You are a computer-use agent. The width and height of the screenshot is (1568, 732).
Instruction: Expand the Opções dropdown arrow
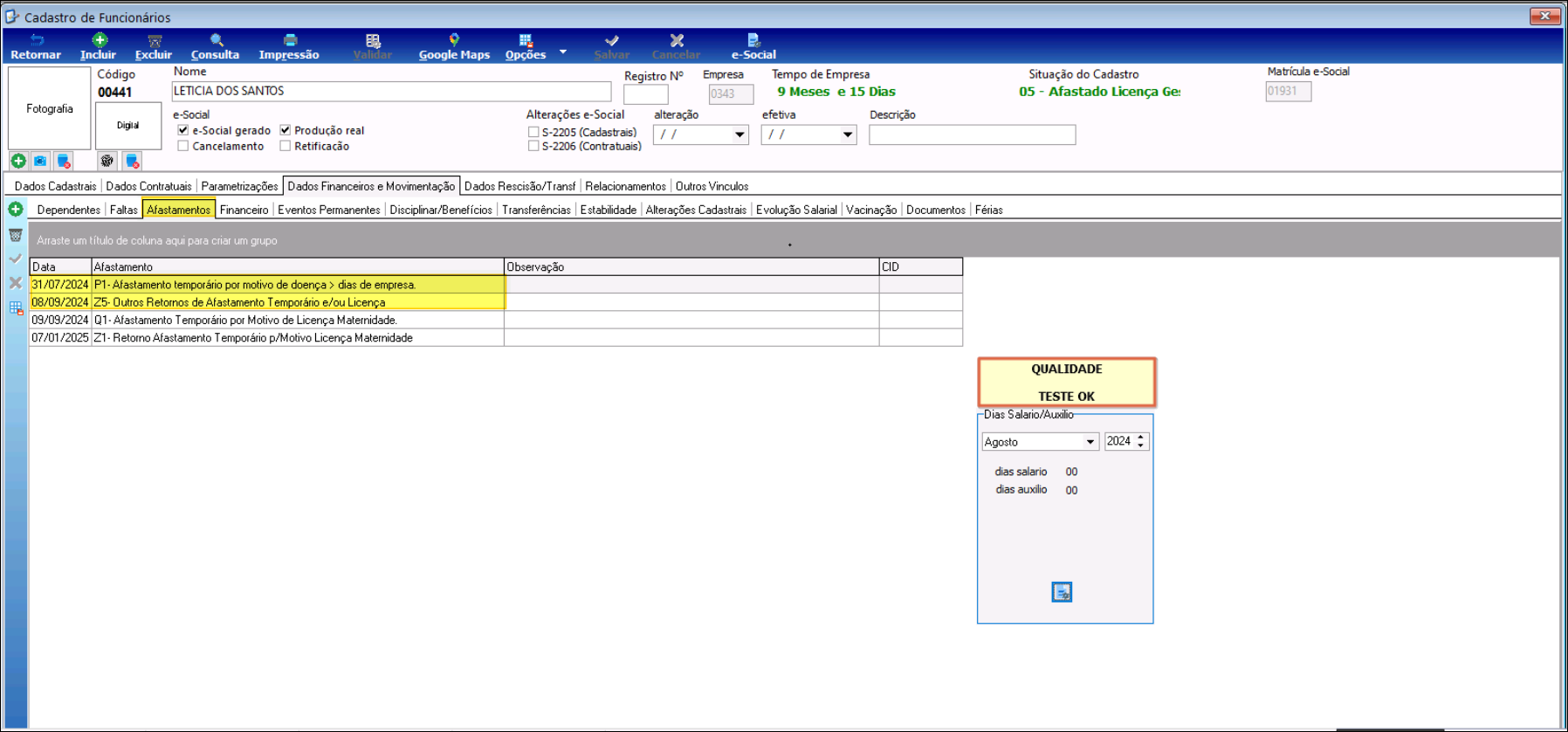click(563, 52)
